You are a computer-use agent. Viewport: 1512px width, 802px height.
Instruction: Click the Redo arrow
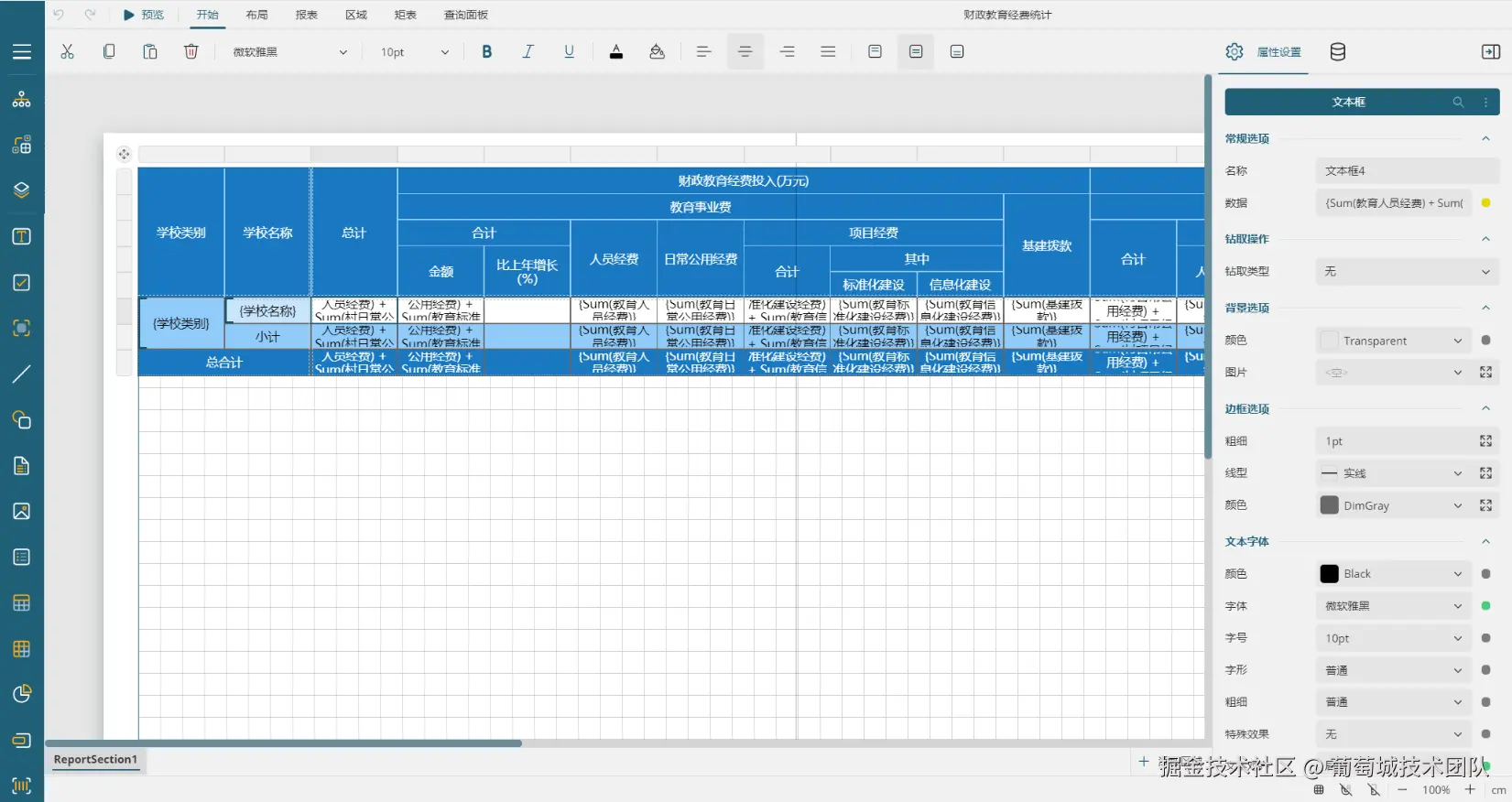[x=90, y=15]
